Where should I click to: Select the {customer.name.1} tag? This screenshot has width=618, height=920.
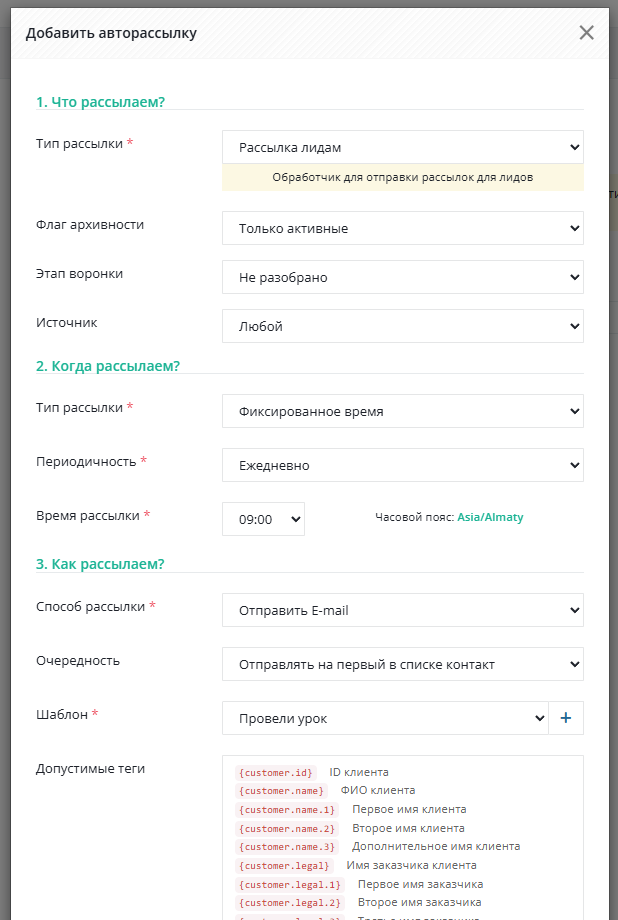[287, 810]
